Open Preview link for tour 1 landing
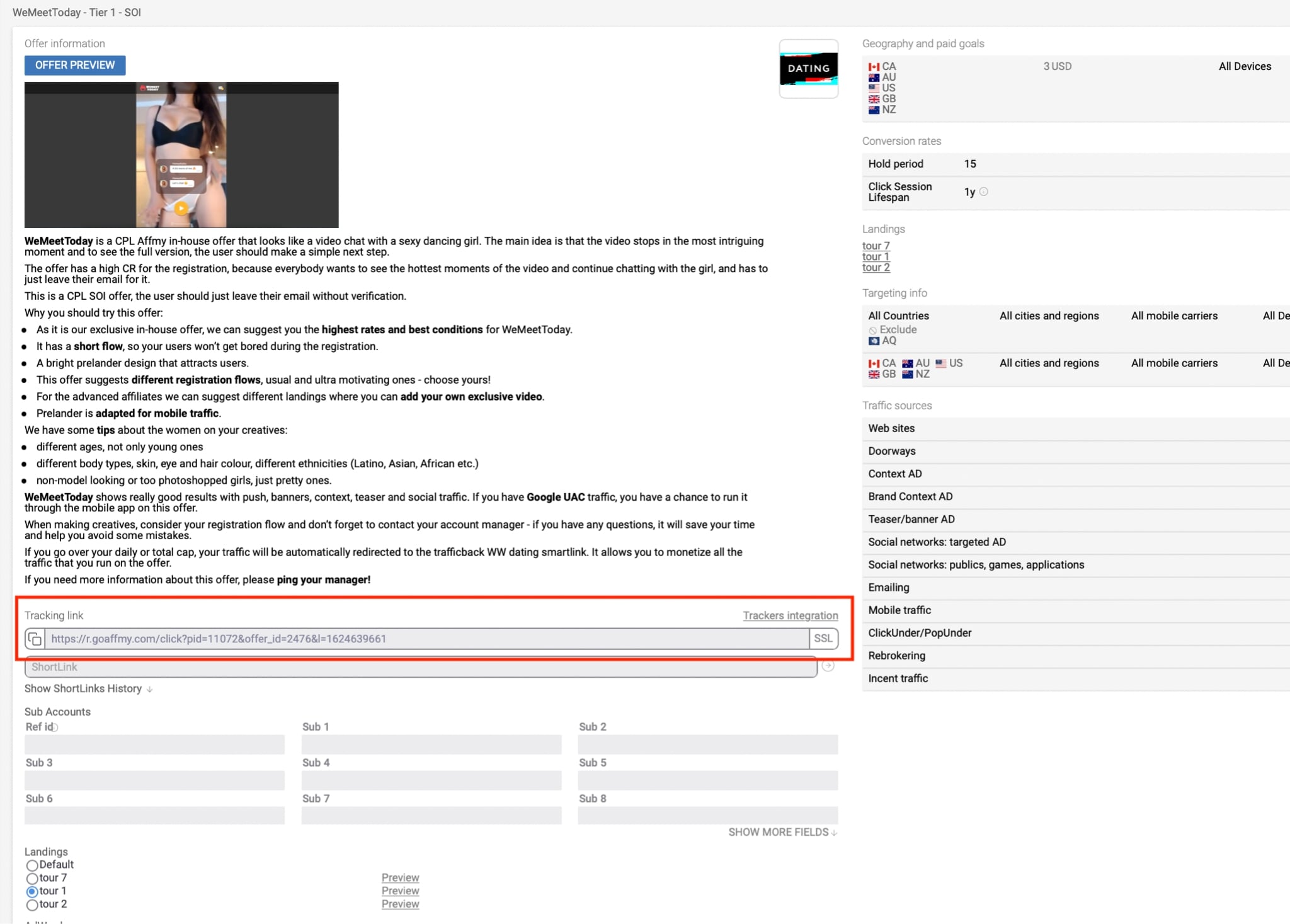1290x924 pixels. (x=400, y=891)
